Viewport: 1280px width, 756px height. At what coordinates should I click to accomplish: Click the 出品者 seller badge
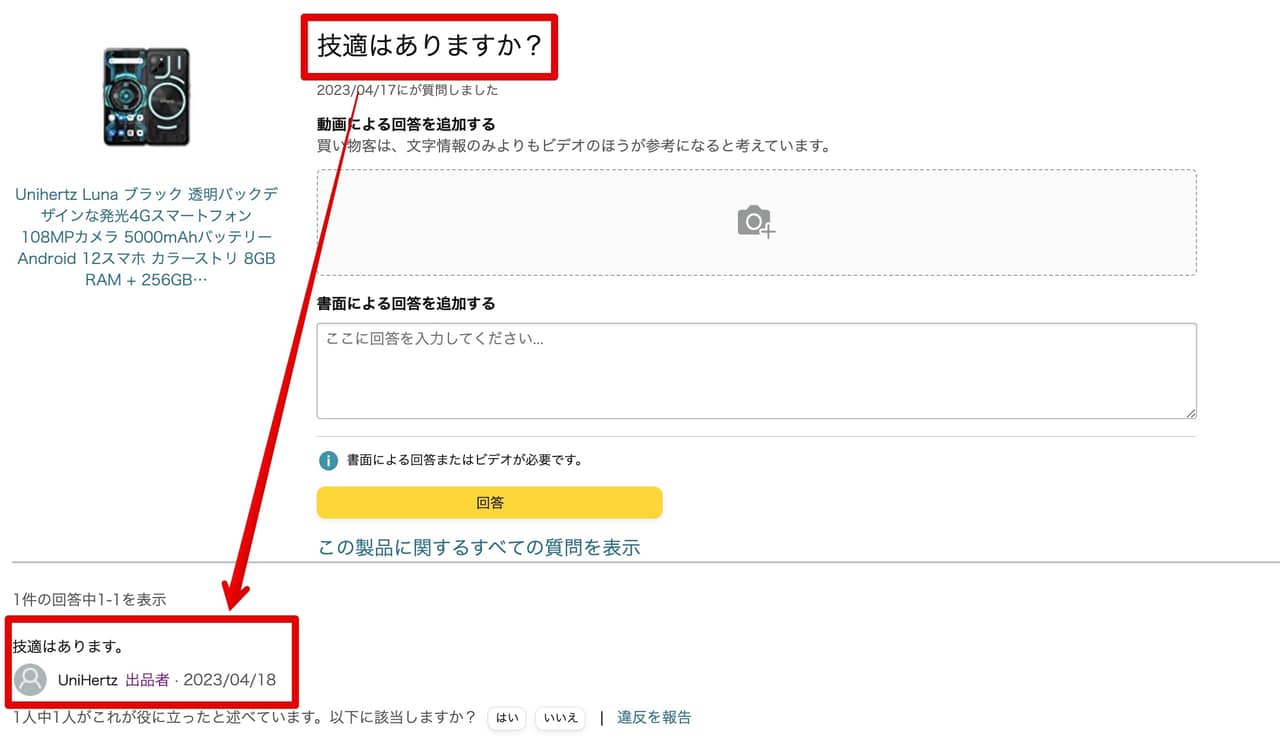pyautogui.click(x=147, y=680)
